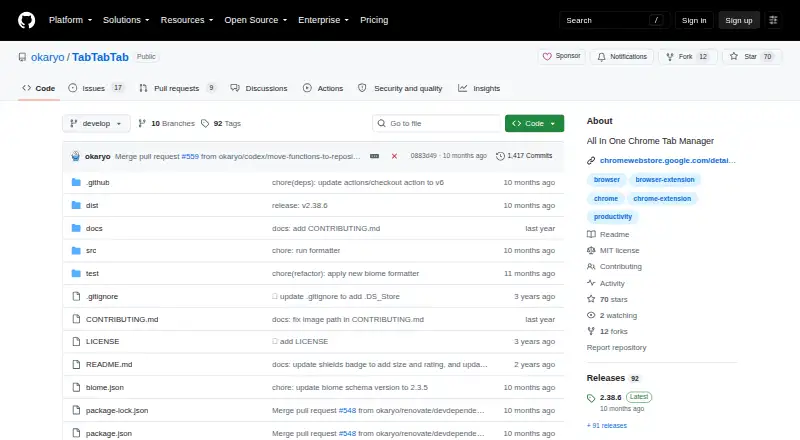Screen dimensions: 800x440
Task: Select the chrome-extension topic tag
Action: pyautogui.click(x=662, y=199)
